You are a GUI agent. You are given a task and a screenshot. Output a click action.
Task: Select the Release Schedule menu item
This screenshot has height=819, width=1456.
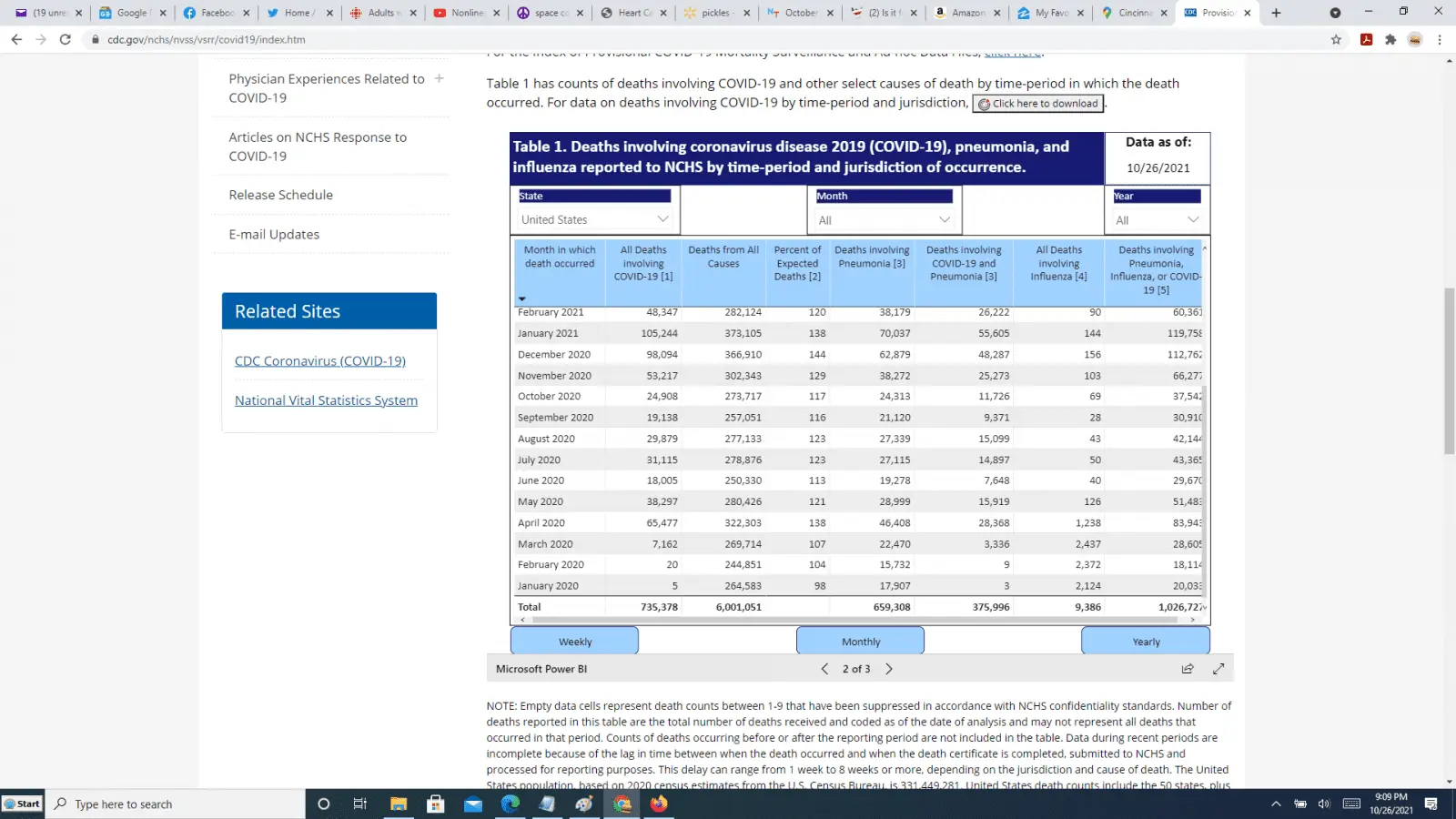pos(280,195)
